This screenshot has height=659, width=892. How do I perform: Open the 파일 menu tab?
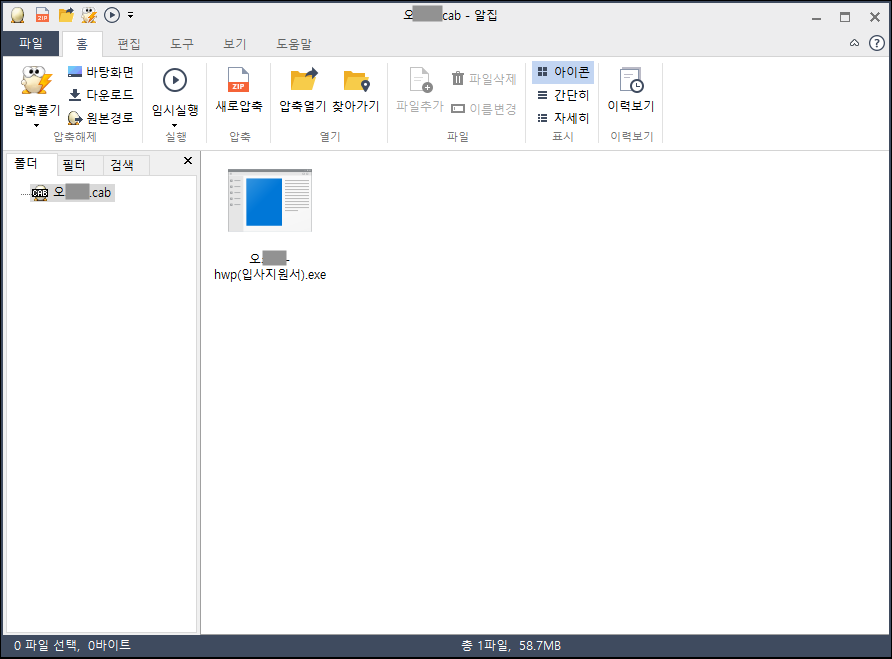tap(31, 43)
